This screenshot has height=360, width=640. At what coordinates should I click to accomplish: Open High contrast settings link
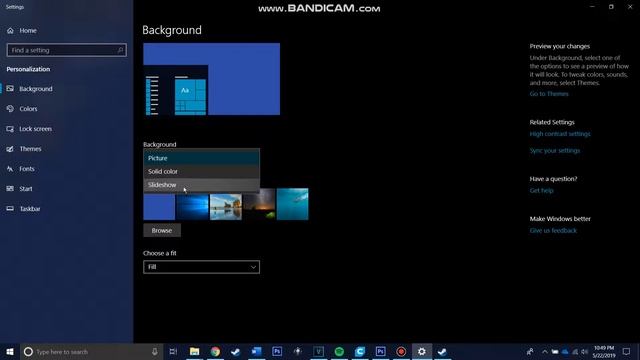tap(560, 134)
